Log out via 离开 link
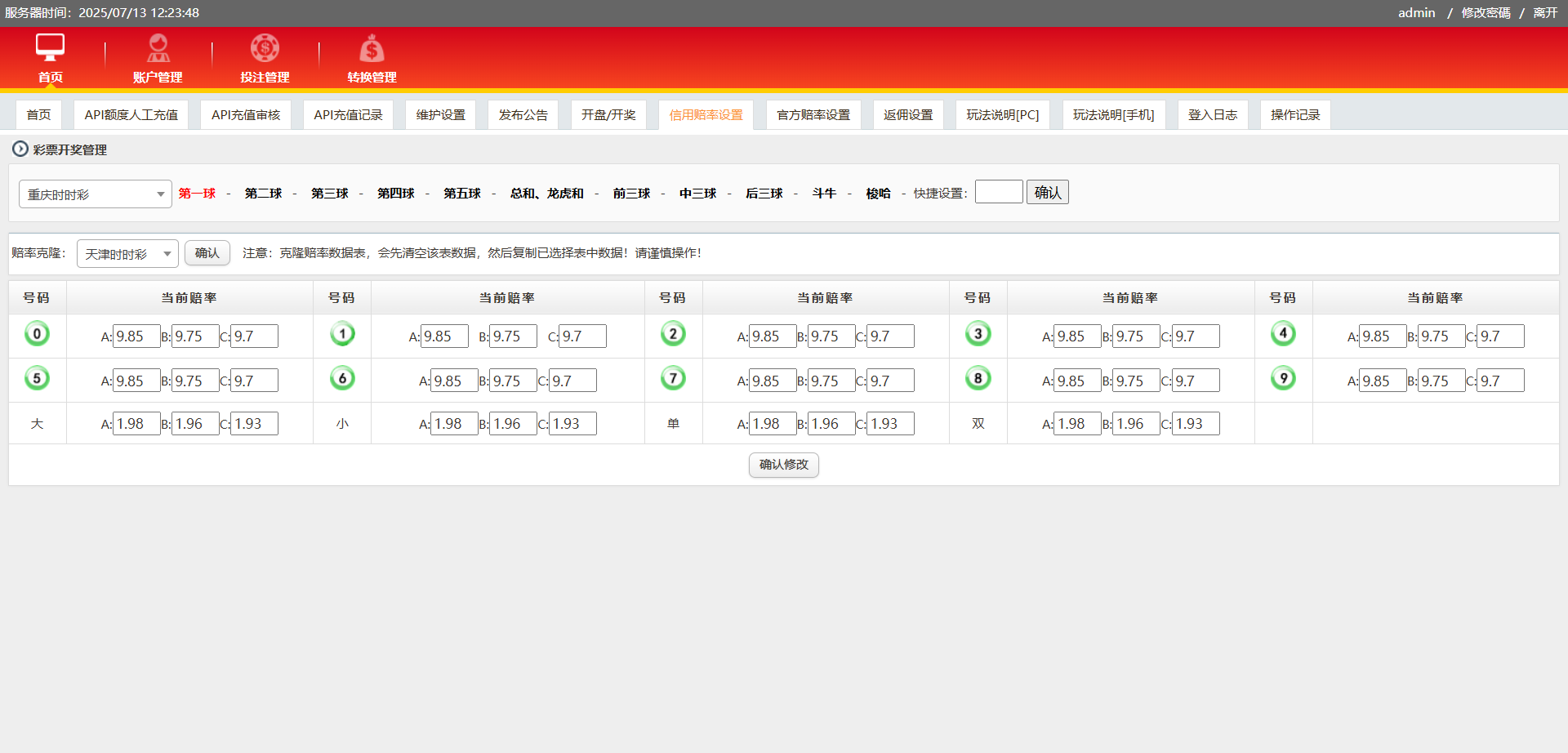This screenshot has height=753, width=1568. [x=1545, y=13]
